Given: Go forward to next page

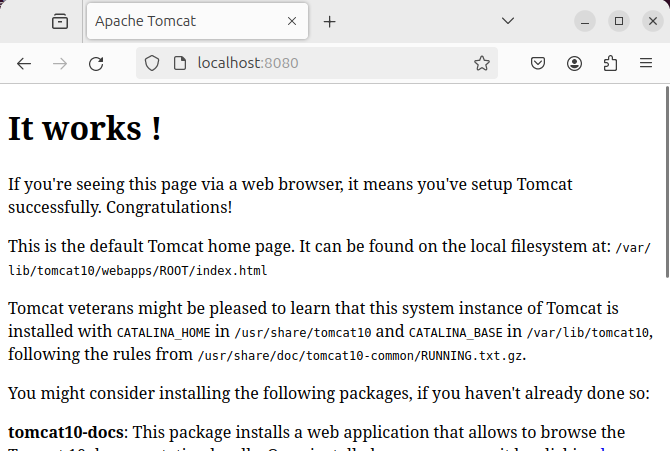Looking at the screenshot, I should (60, 64).
